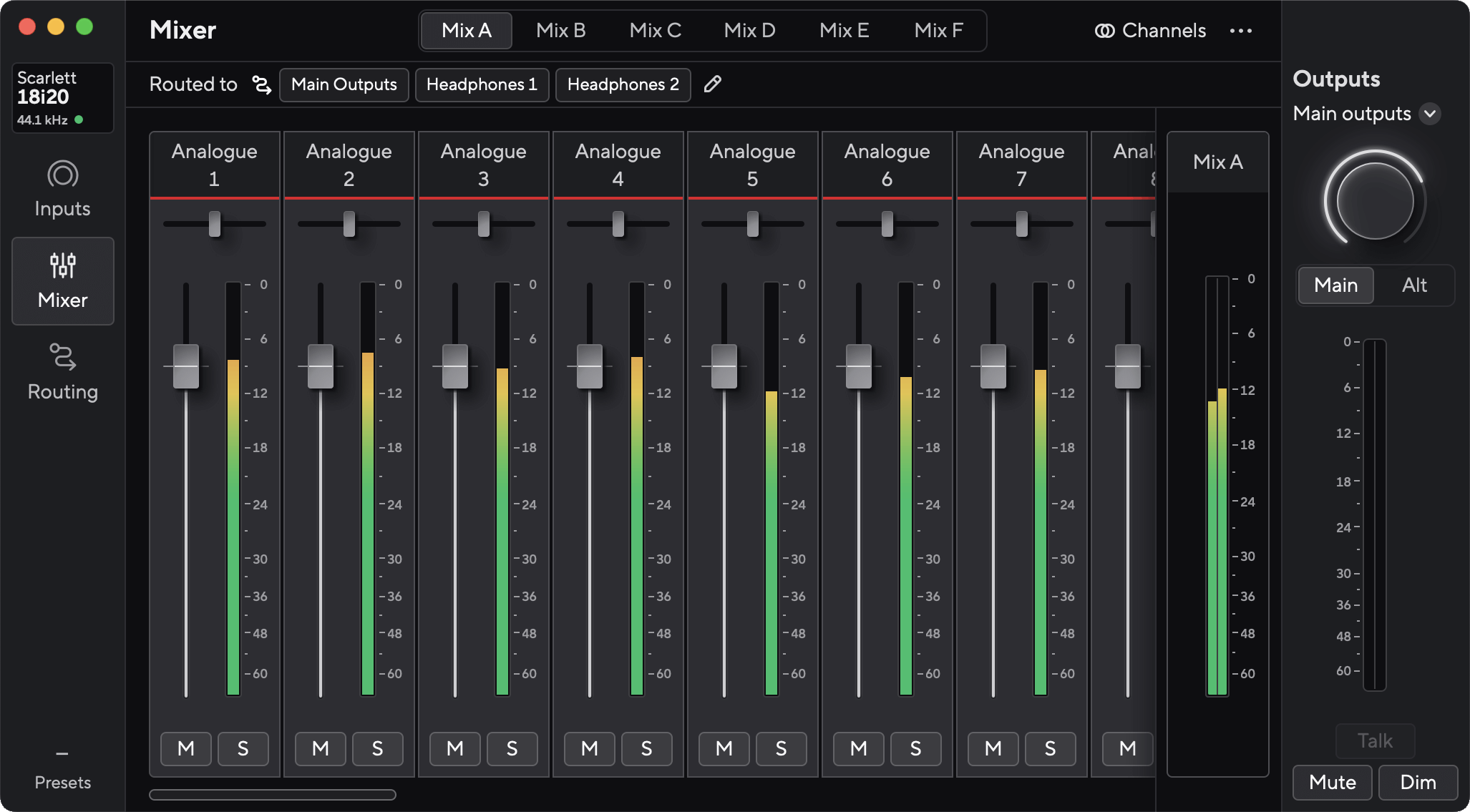Image resolution: width=1470 pixels, height=812 pixels.
Task: Open the Inputs page in sidebar
Action: tap(63, 189)
